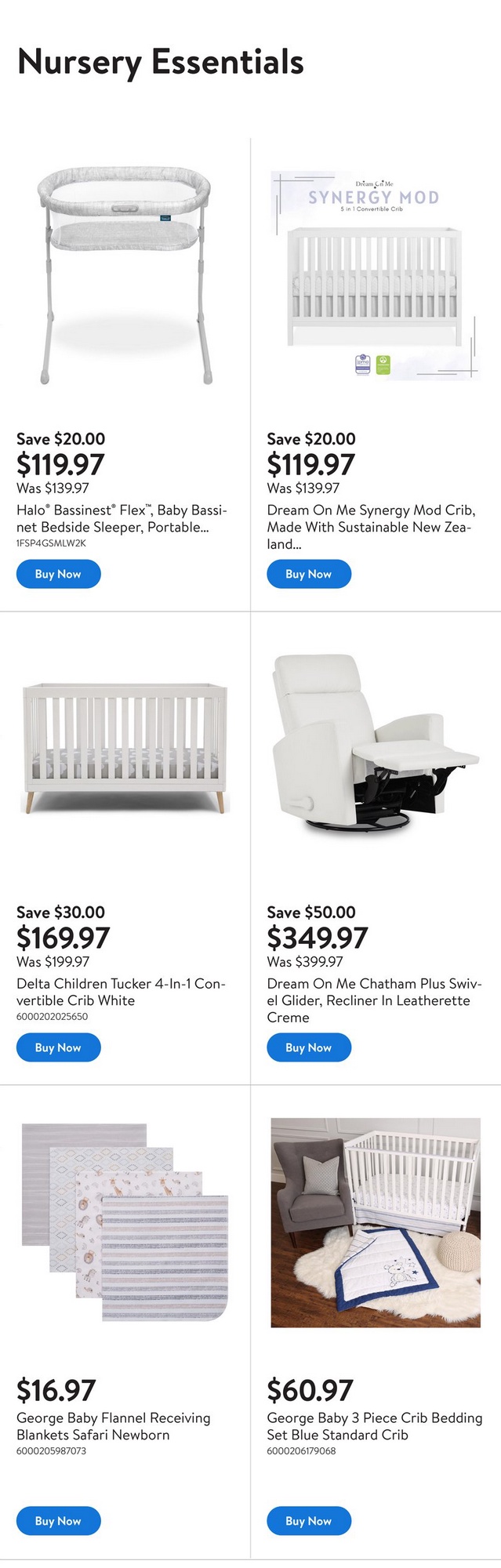
Task: Select the blue crib bedding set photo
Action: pyautogui.click(x=375, y=1222)
